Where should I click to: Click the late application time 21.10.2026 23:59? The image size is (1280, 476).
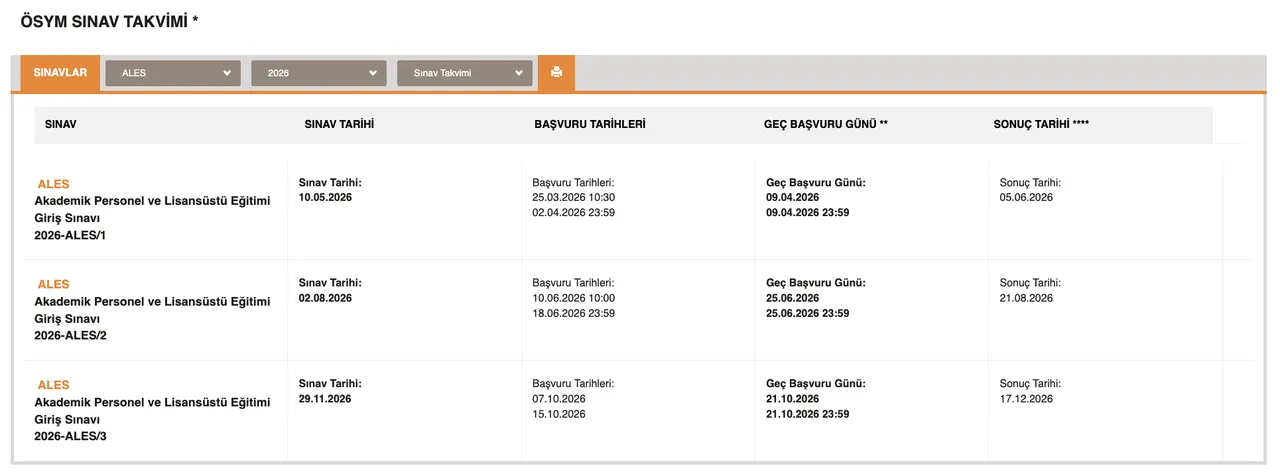808,414
